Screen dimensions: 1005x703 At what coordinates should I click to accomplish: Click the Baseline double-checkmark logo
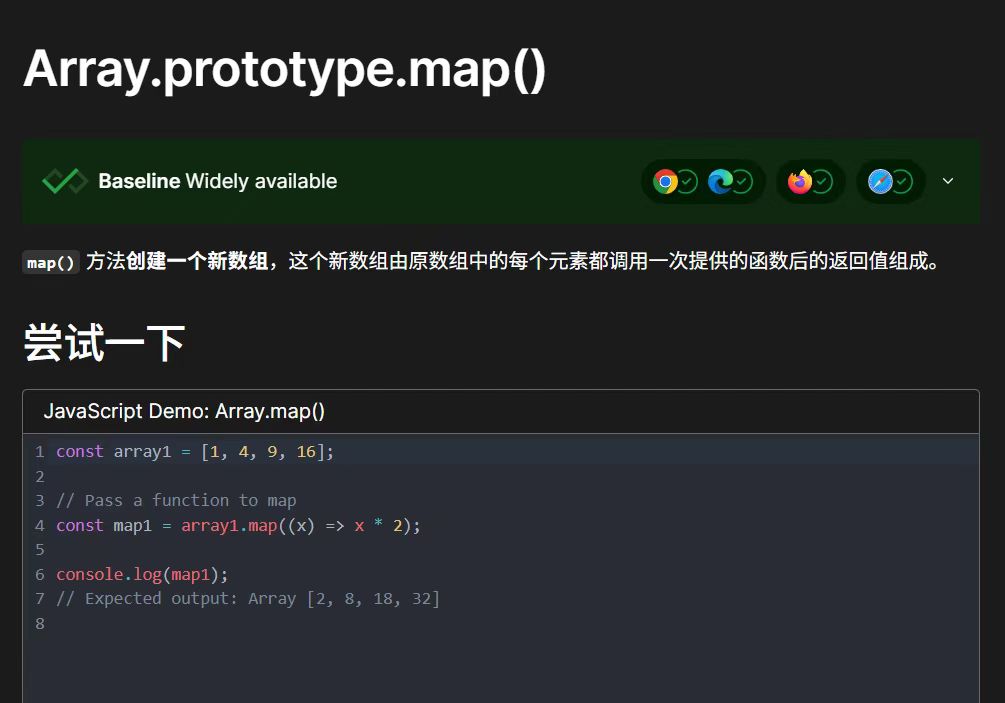click(65, 181)
